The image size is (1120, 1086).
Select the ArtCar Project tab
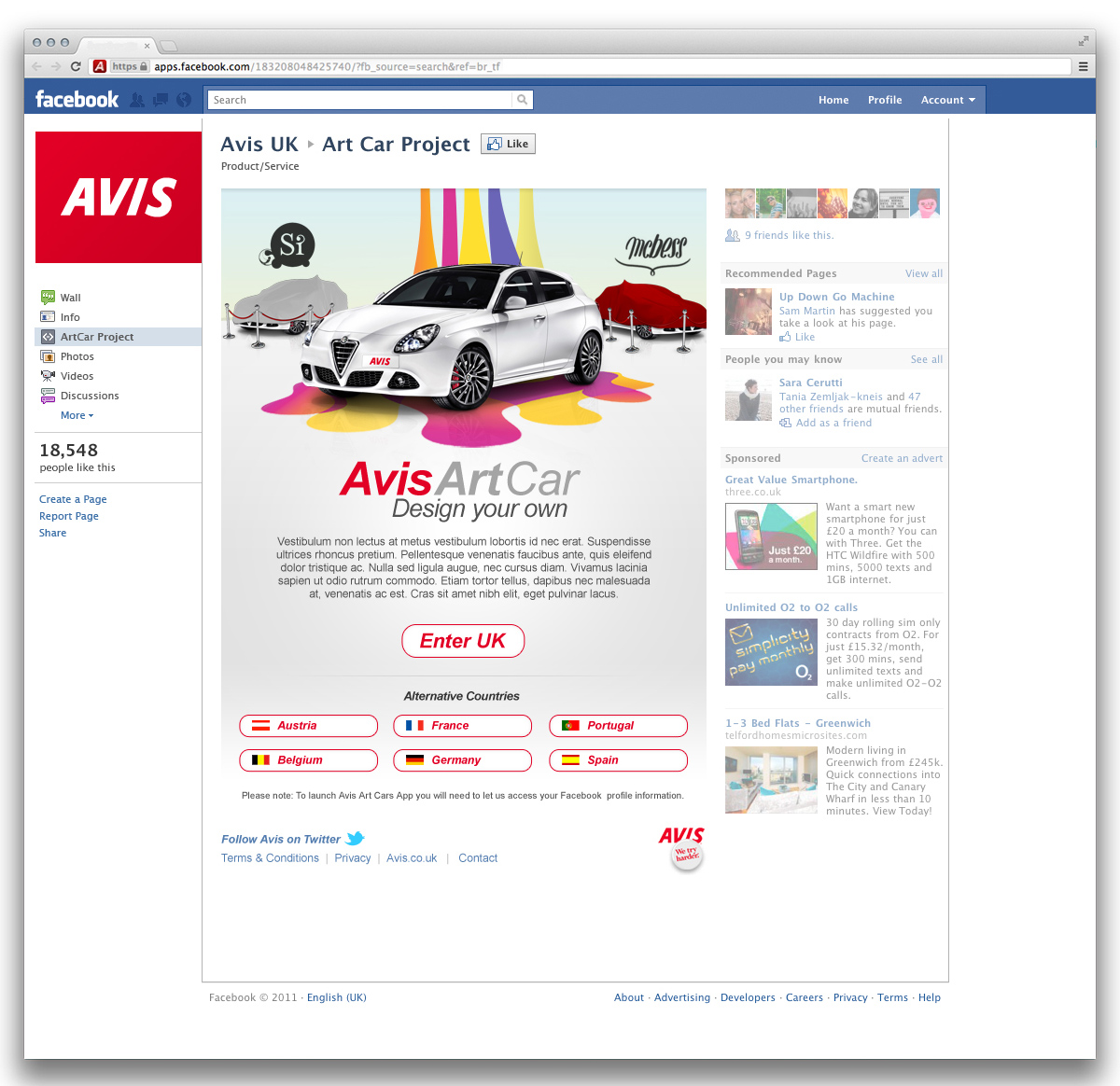click(118, 337)
